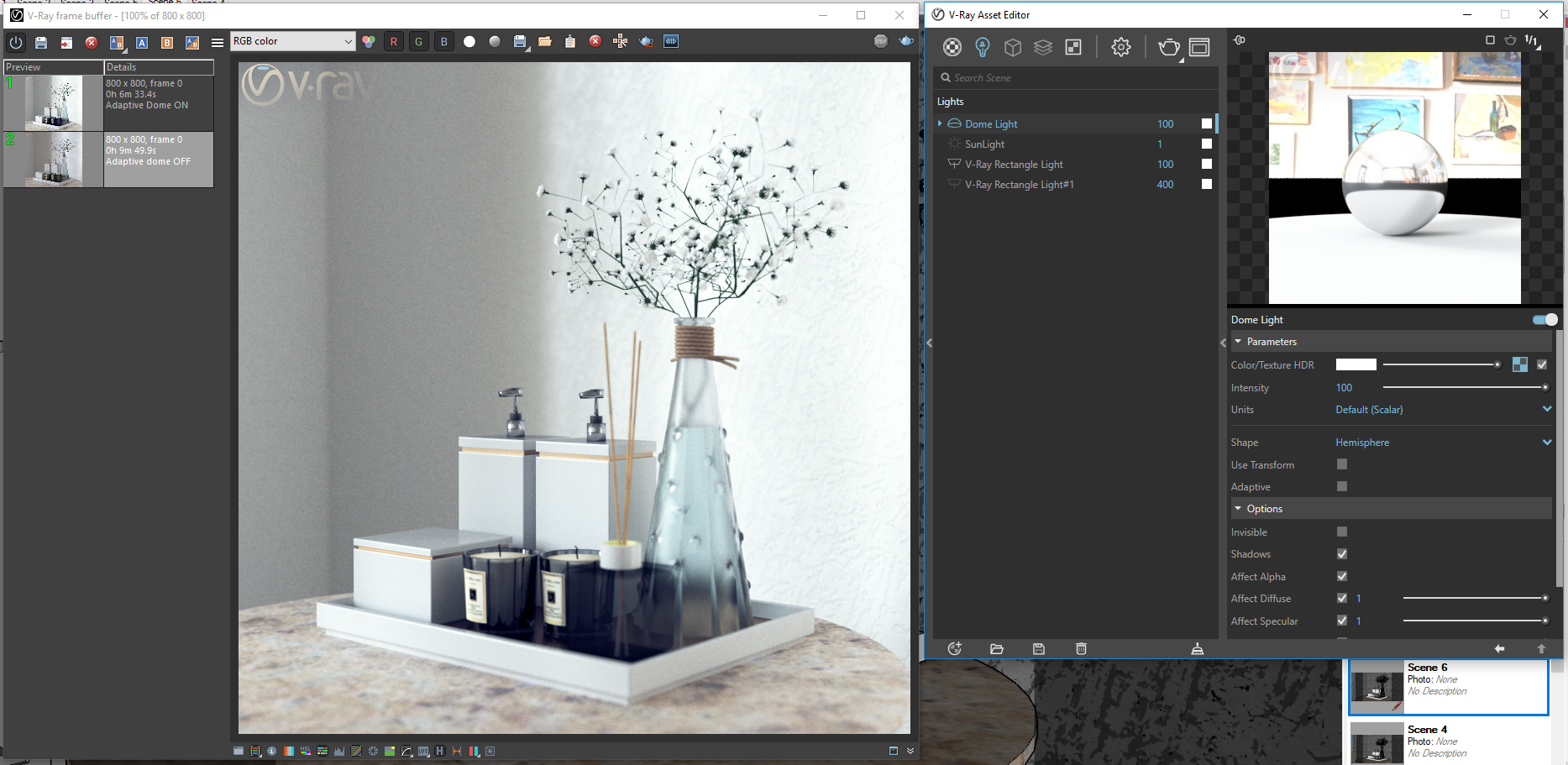The image size is (1568, 765).
Task: Toggle Affect Alpha checkbox
Action: pyautogui.click(x=1342, y=576)
